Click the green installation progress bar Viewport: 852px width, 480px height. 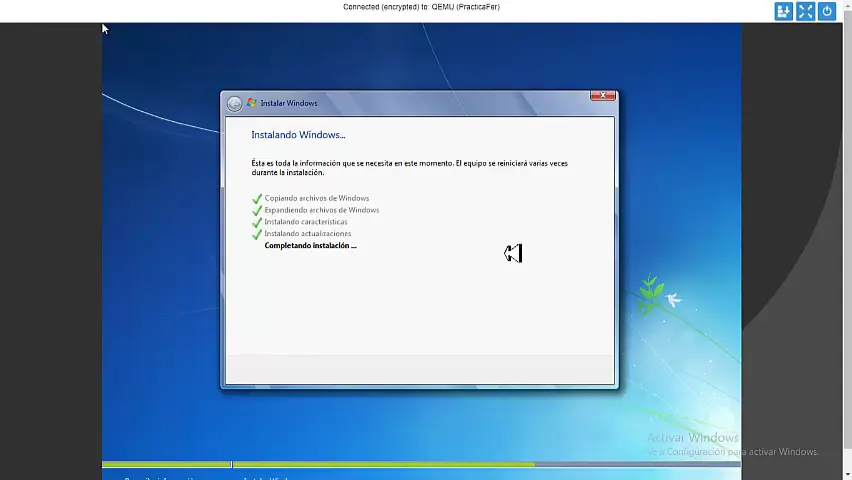point(421,464)
